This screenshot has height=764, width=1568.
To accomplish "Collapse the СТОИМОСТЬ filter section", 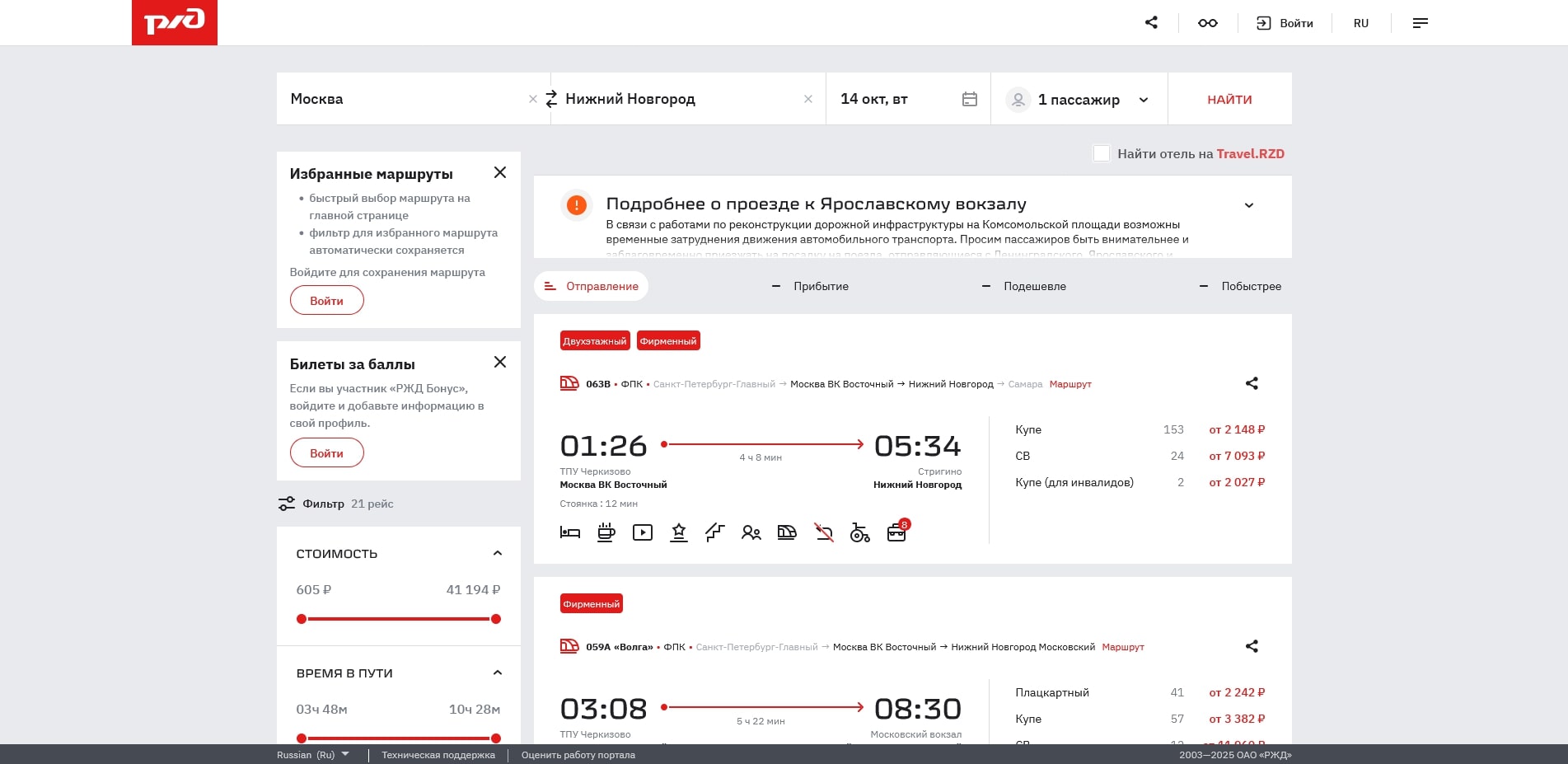I will pos(497,554).
